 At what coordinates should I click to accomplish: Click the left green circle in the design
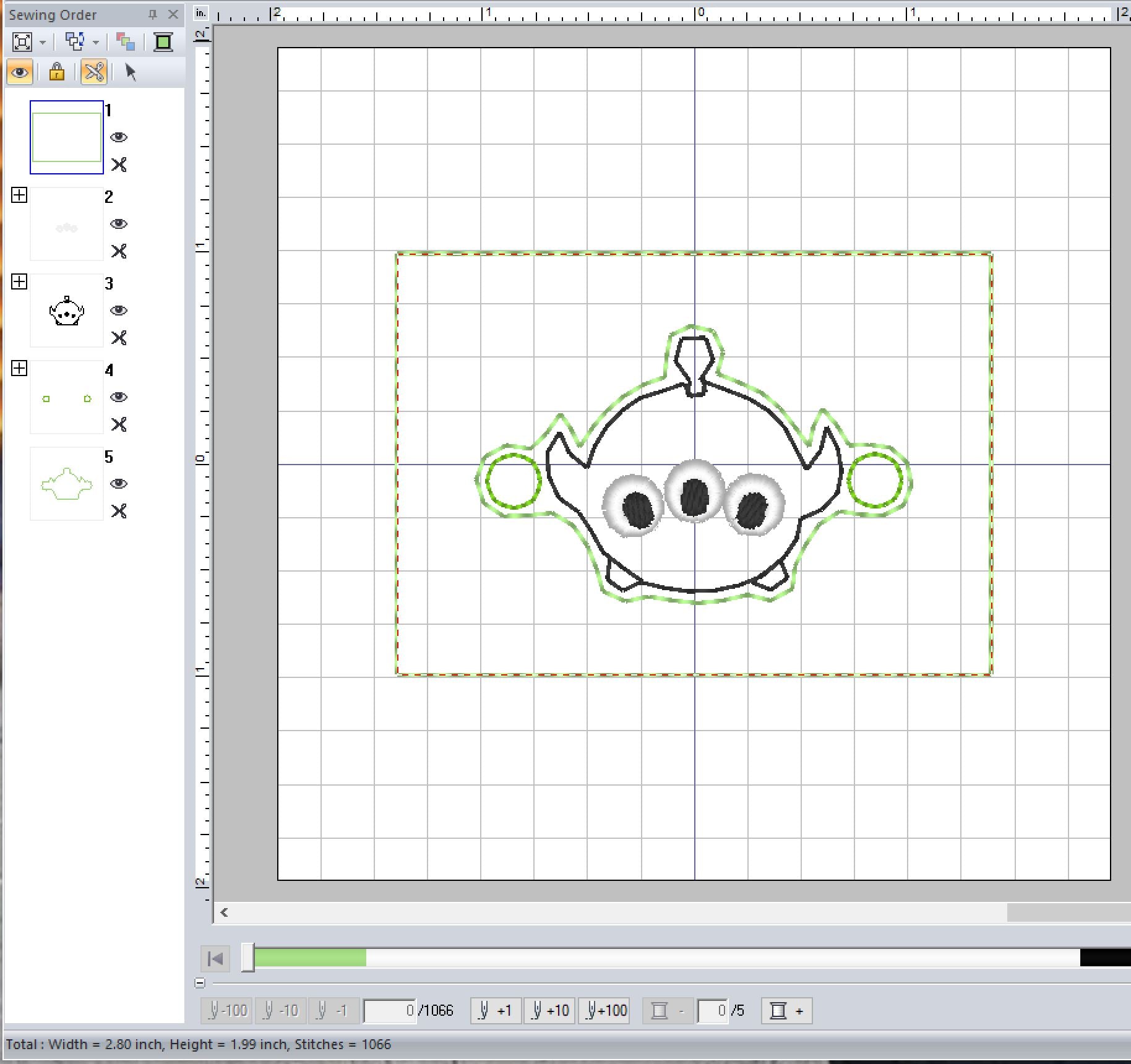tap(514, 481)
